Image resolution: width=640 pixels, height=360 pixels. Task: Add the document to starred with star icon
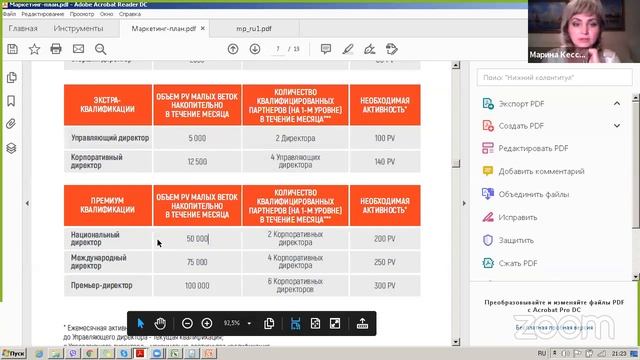(x=34, y=49)
